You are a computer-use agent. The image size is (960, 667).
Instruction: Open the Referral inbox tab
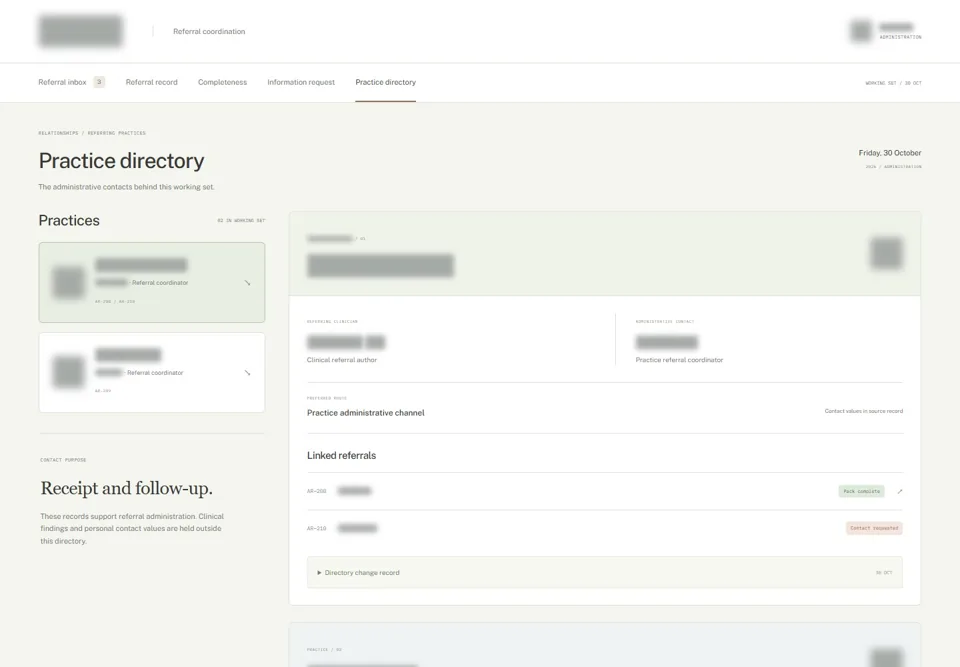coord(62,82)
